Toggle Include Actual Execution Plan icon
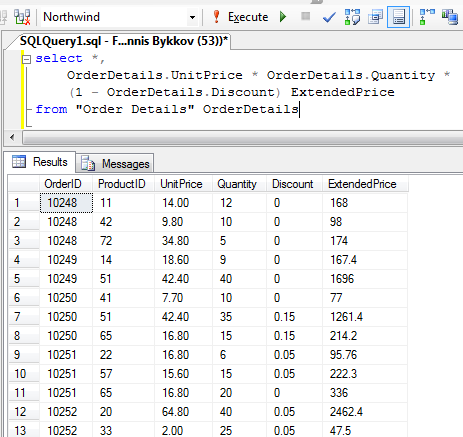Image resolution: width=463 pixels, height=437 pixels. pos(427,17)
